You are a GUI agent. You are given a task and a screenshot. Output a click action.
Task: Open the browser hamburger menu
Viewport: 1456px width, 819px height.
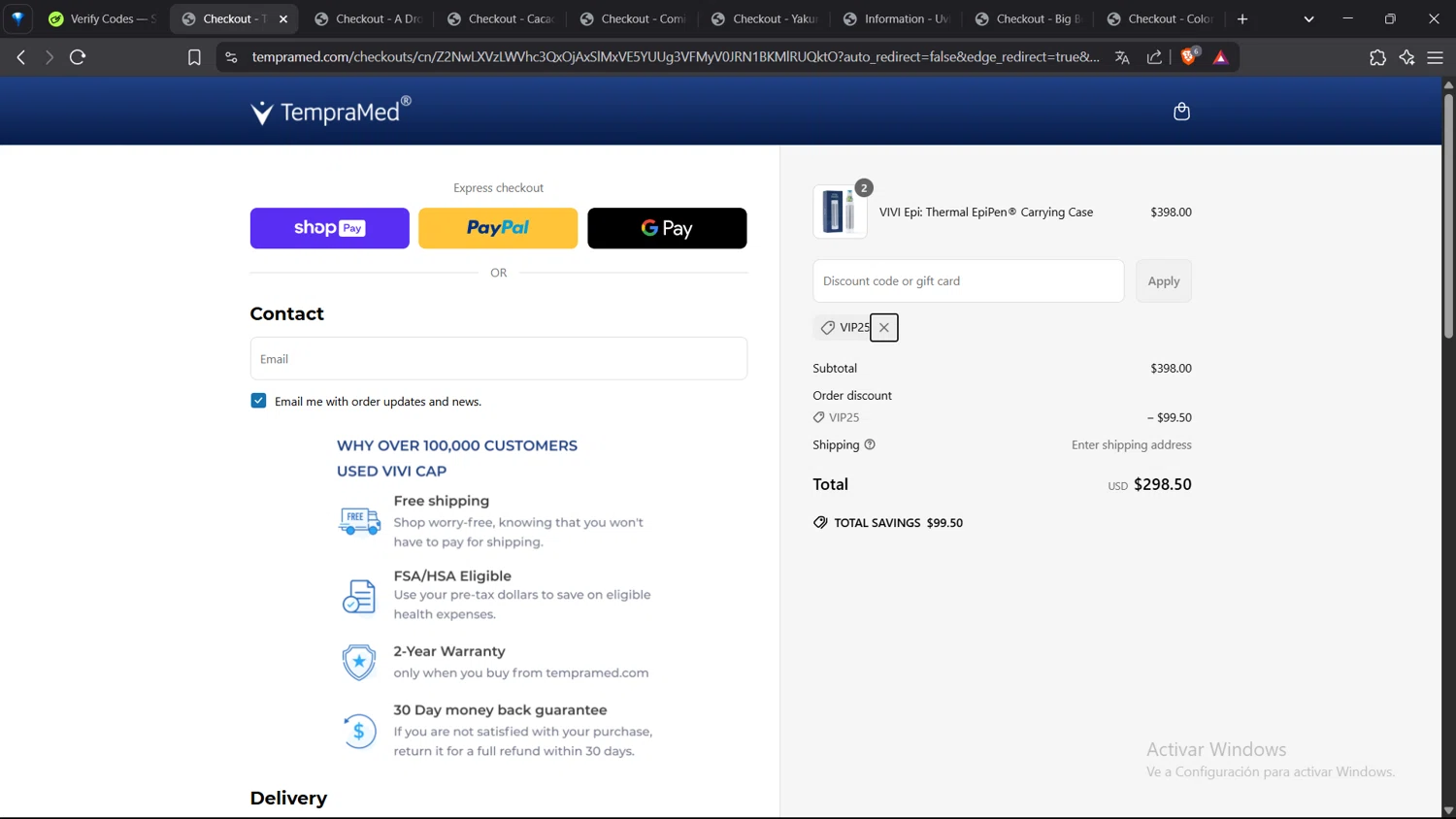click(x=1435, y=57)
